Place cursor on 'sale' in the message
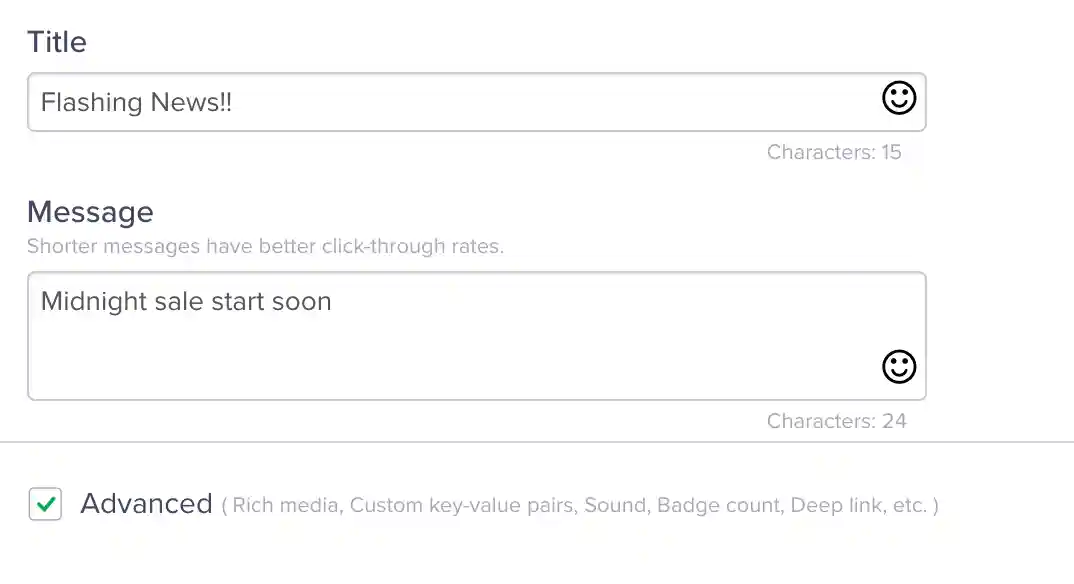The width and height of the screenshot is (1074, 584). click(x=178, y=302)
